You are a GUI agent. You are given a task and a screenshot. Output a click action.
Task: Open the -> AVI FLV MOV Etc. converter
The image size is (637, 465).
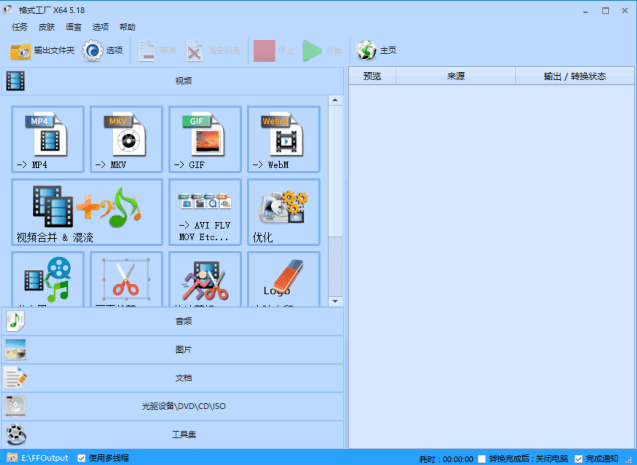coord(205,212)
